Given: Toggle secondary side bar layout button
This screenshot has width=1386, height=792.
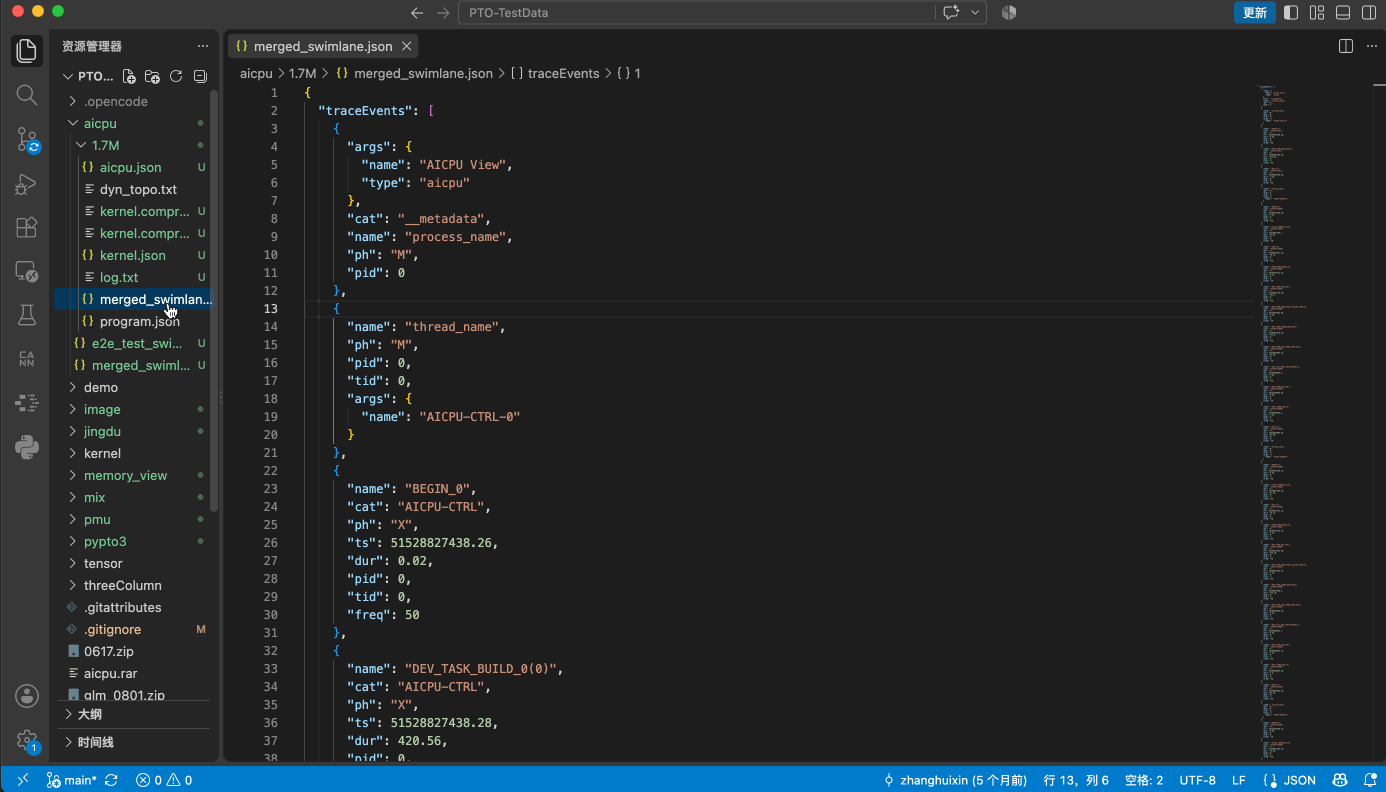Looking at the screenshot, I should tap(1369, 13).
